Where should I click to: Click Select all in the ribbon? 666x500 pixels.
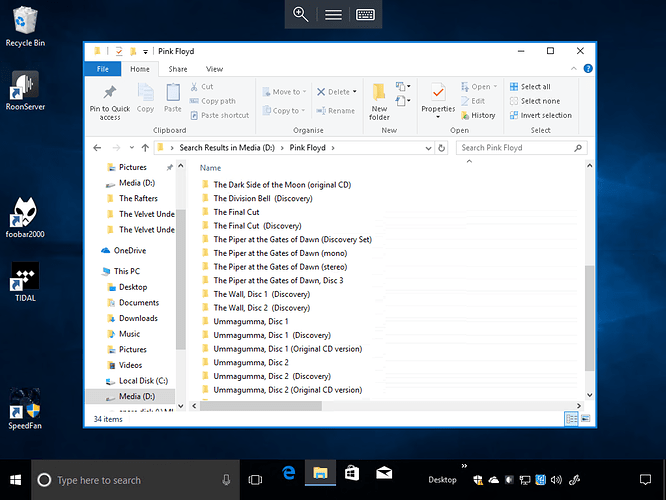[x=530, y=87]
